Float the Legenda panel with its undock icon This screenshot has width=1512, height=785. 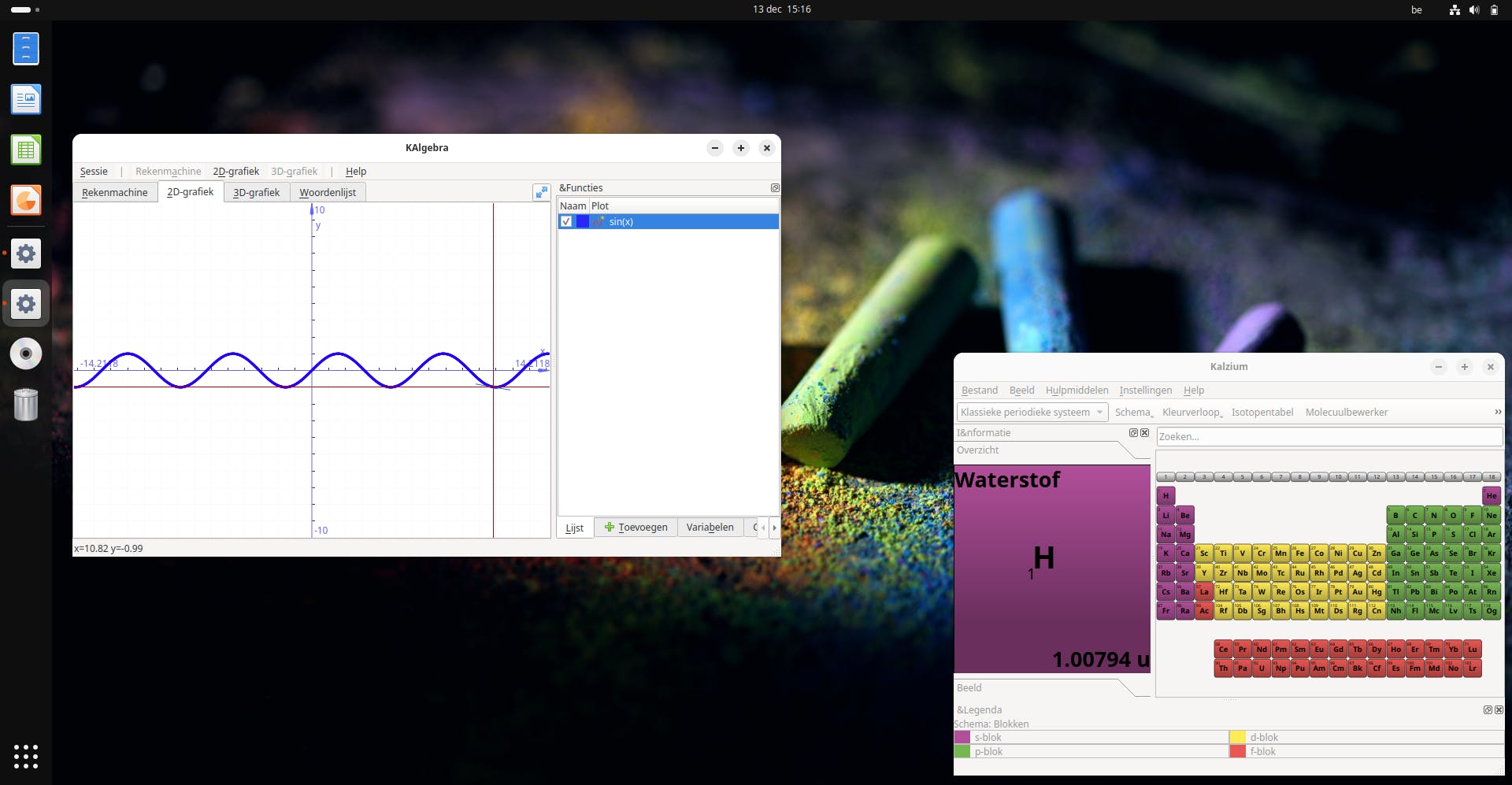(1488, 710)
